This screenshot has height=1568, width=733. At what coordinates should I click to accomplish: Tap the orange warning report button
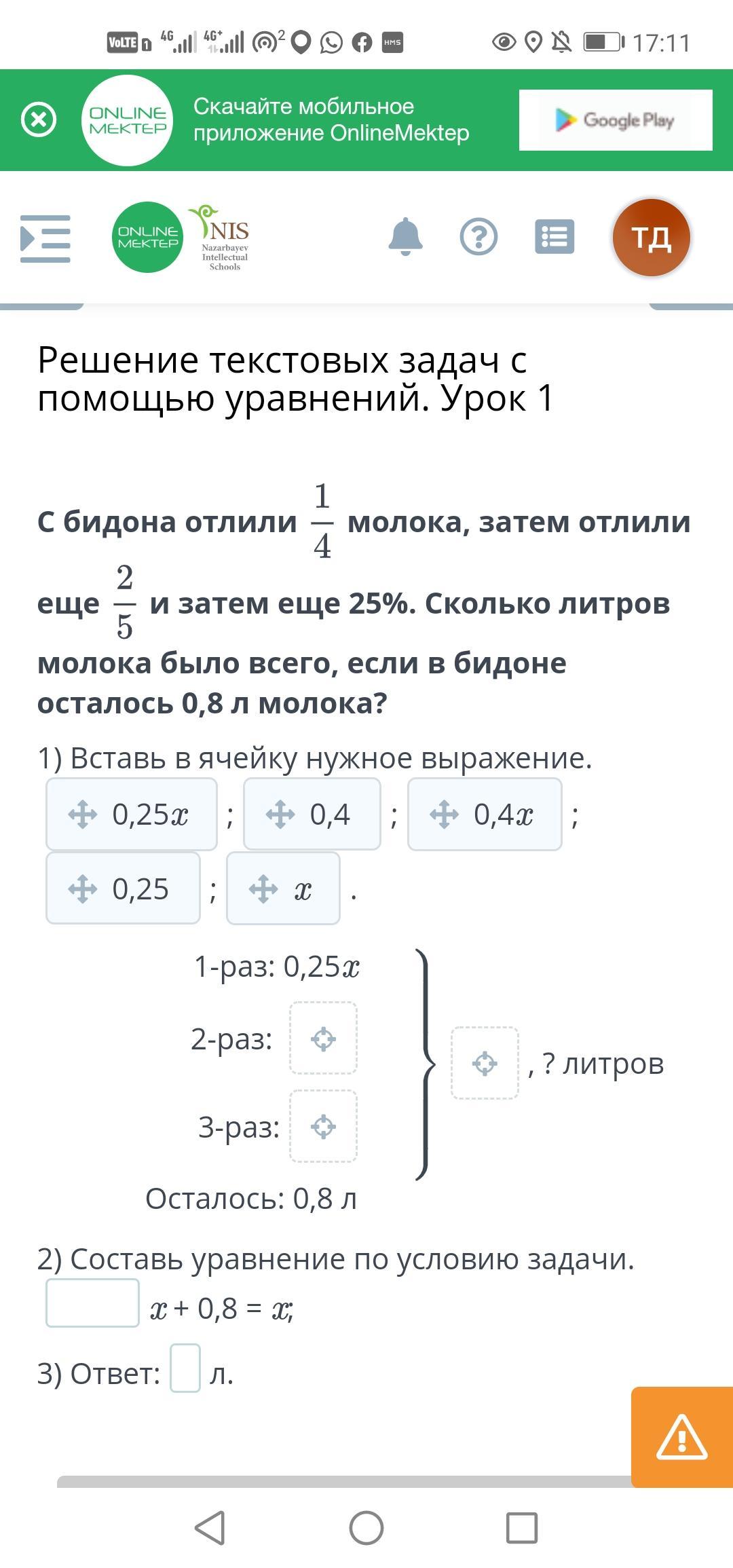tap(681, 1438)
